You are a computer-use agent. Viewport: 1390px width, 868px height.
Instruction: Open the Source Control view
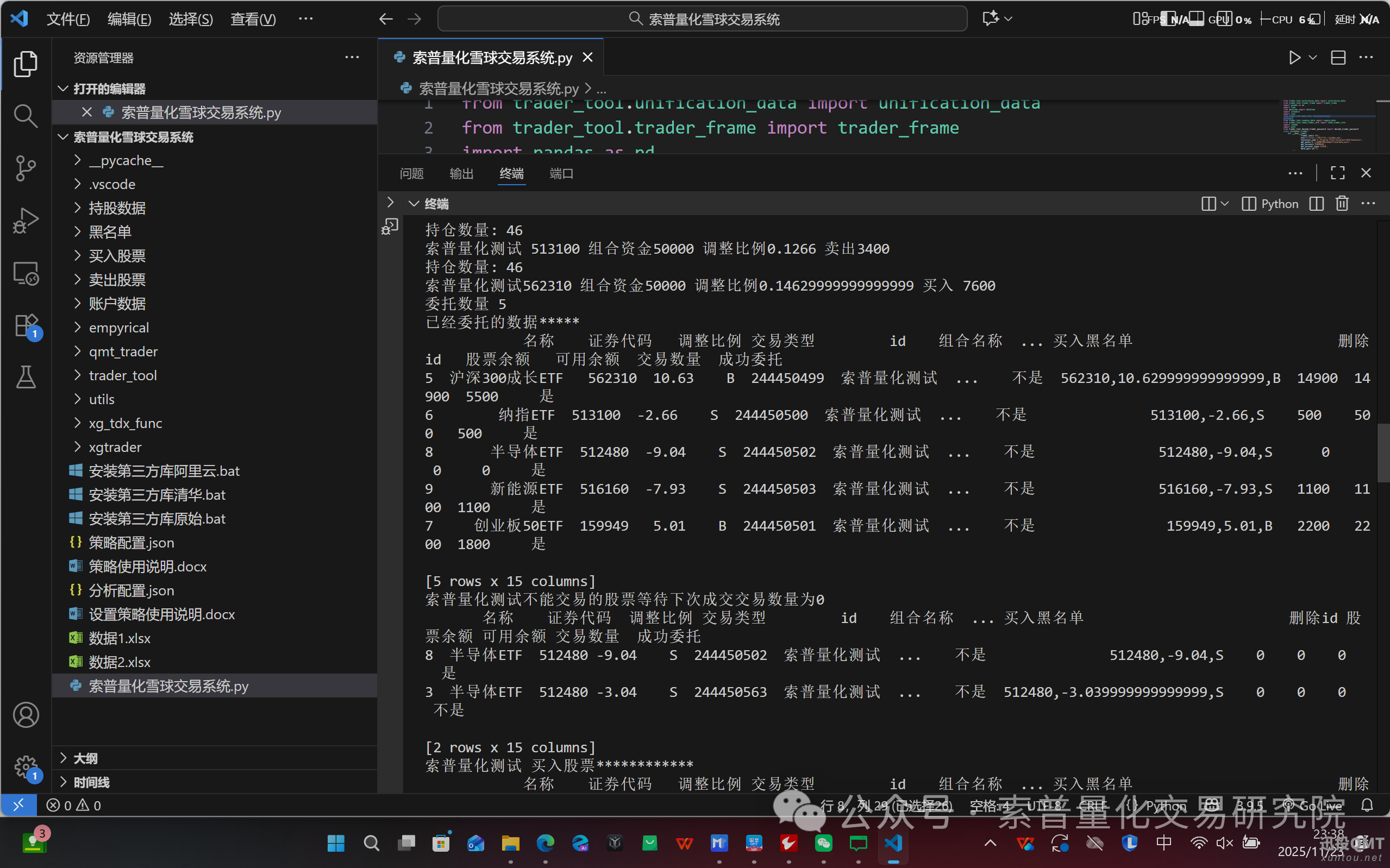click(25, 169)
